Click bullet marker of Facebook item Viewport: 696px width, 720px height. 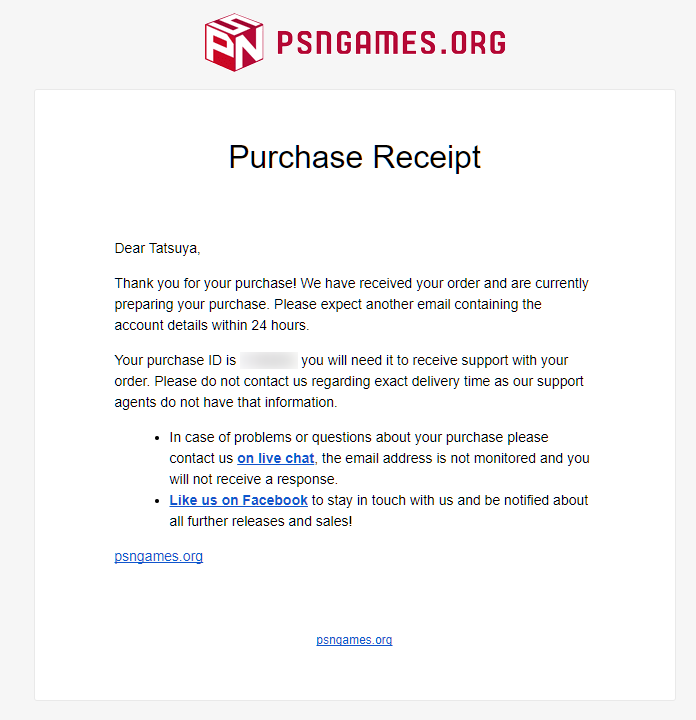pyautogui.click(x=157, y=501)
